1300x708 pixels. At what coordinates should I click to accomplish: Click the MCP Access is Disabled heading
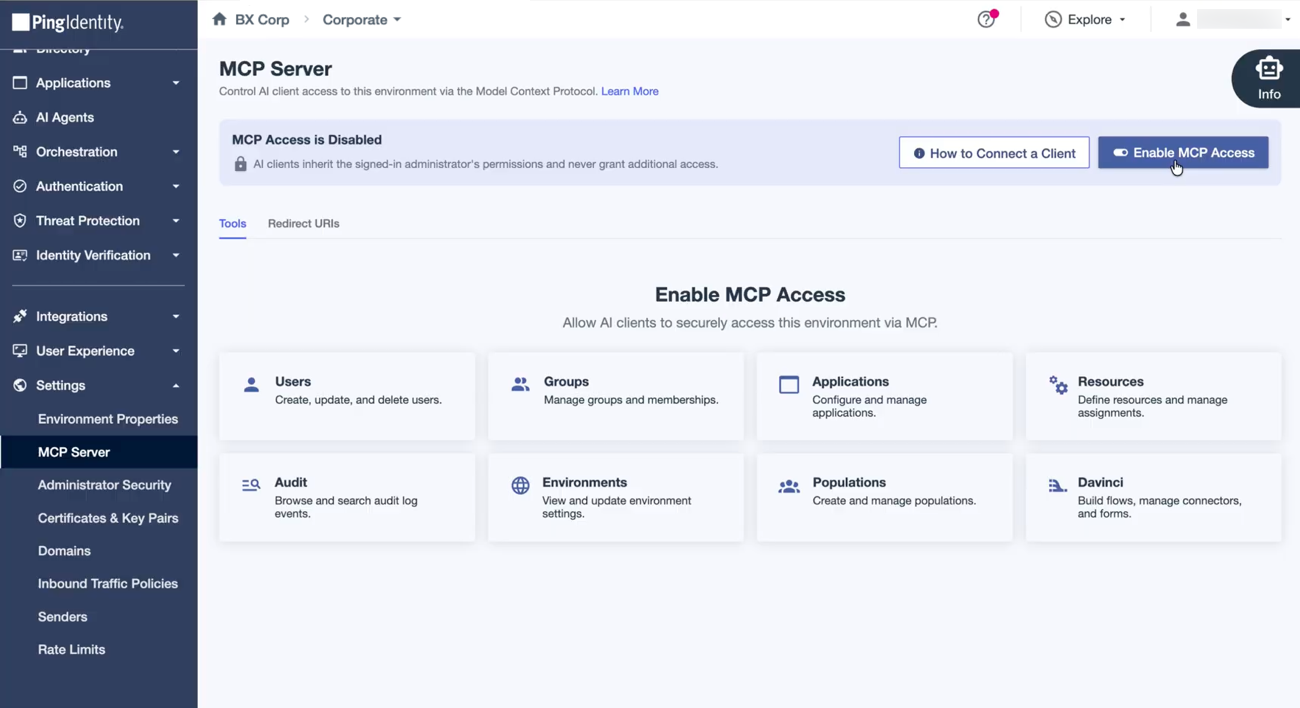pos(307,140)
